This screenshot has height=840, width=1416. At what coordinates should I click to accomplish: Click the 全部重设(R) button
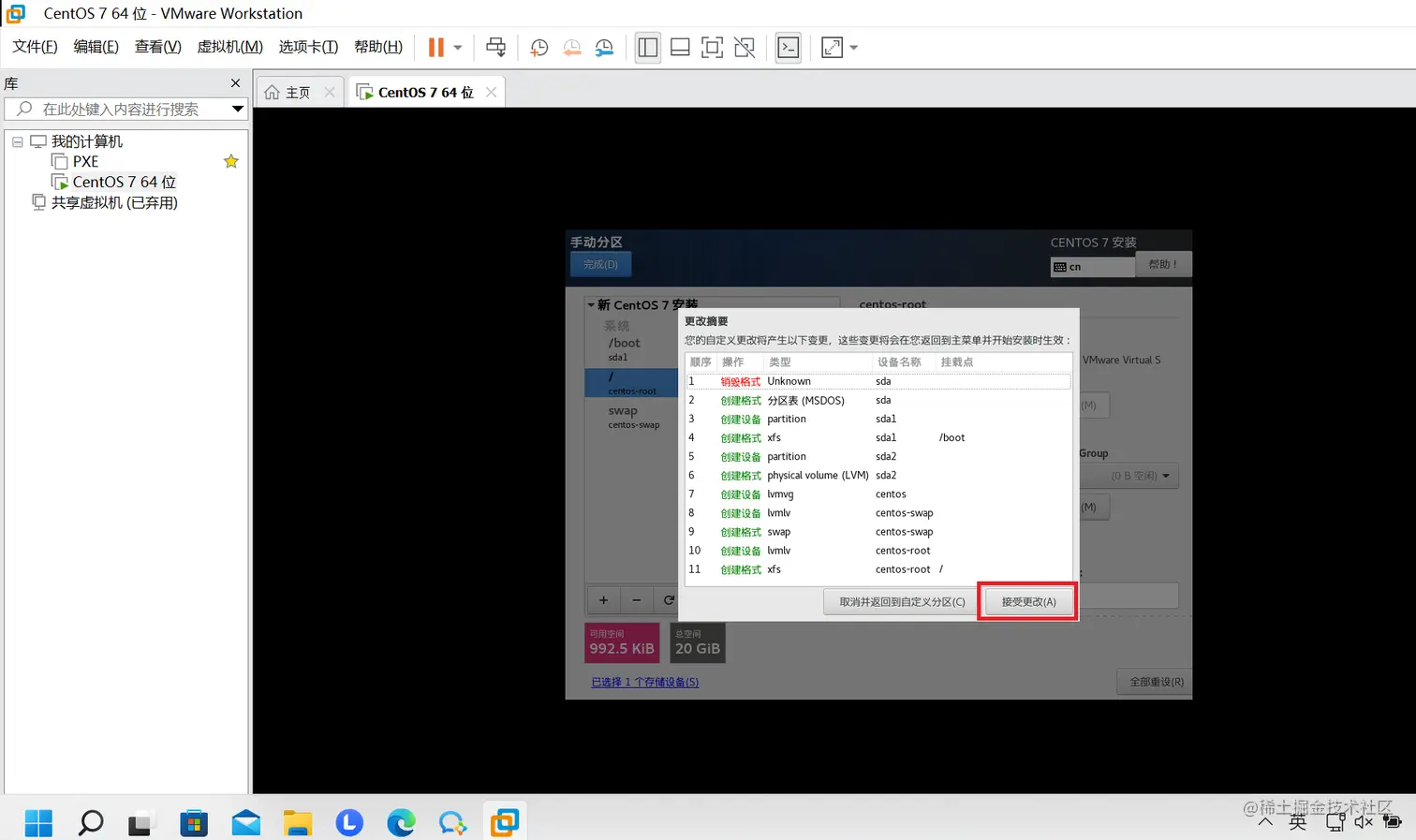1156,682
